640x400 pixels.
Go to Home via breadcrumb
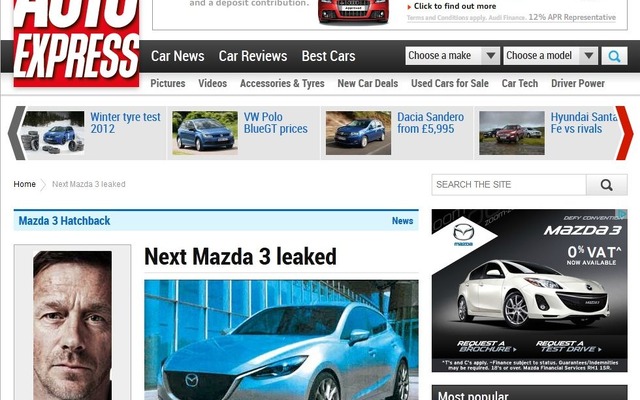click(x=24, y=184)
